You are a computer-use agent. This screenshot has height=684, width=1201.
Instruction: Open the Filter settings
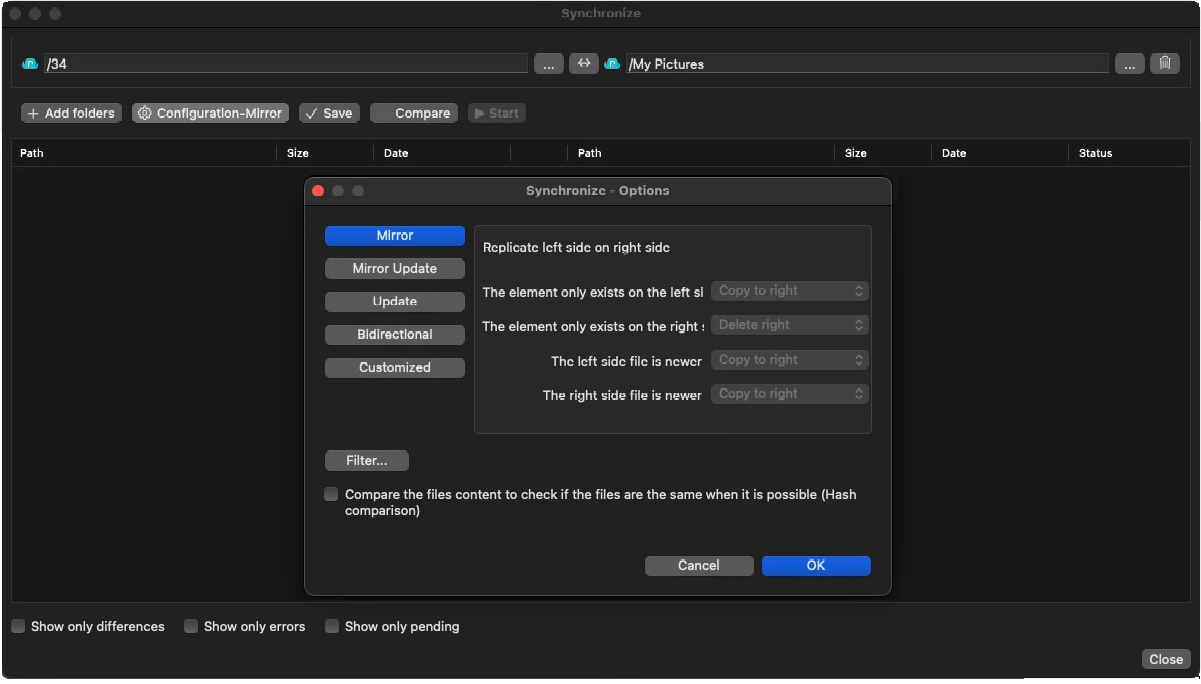pos(366,460)
